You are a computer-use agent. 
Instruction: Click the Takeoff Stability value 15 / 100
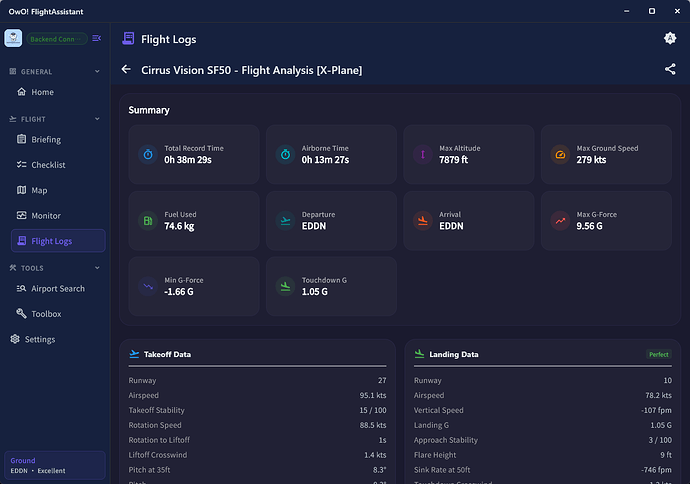point(373,410)
